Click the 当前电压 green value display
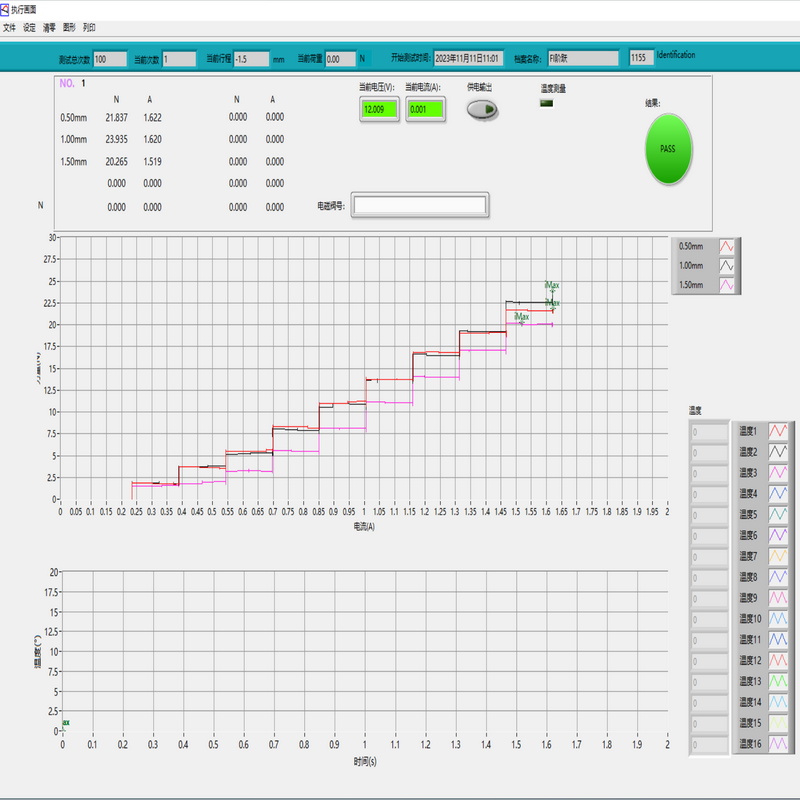This screenshot has height=800, width=800. (379, 109)
